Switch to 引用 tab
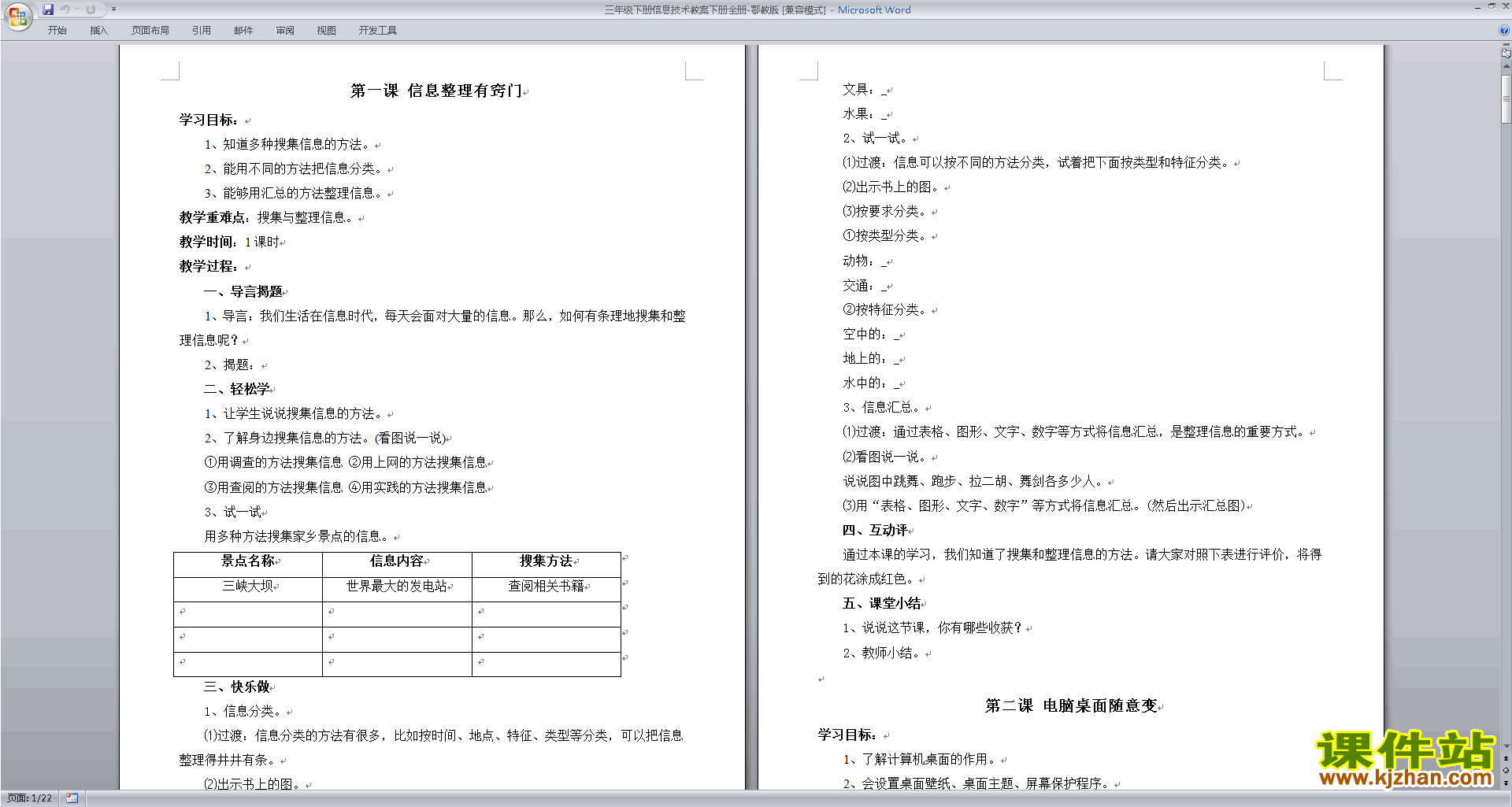The width and height of the screenshot is (1512, 807). (x=201, y=31)
